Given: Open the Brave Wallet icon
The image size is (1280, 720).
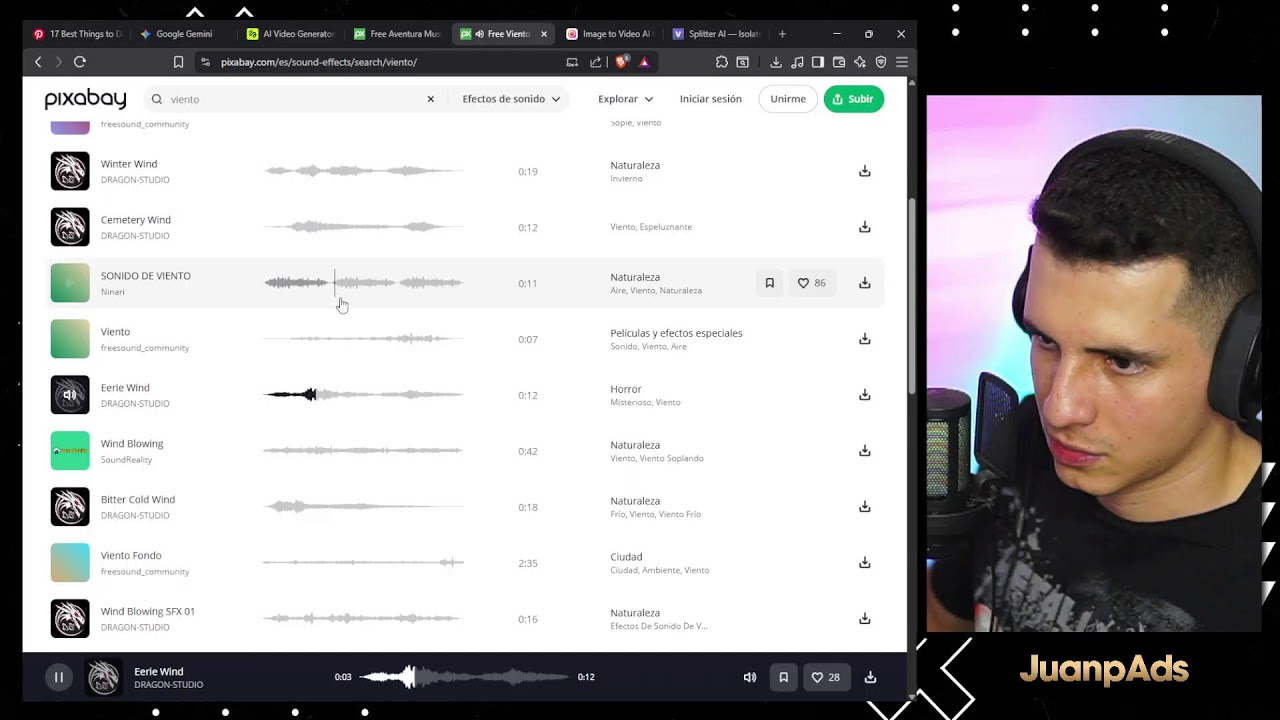Looking at the screenshot, I should pos(839,62).
